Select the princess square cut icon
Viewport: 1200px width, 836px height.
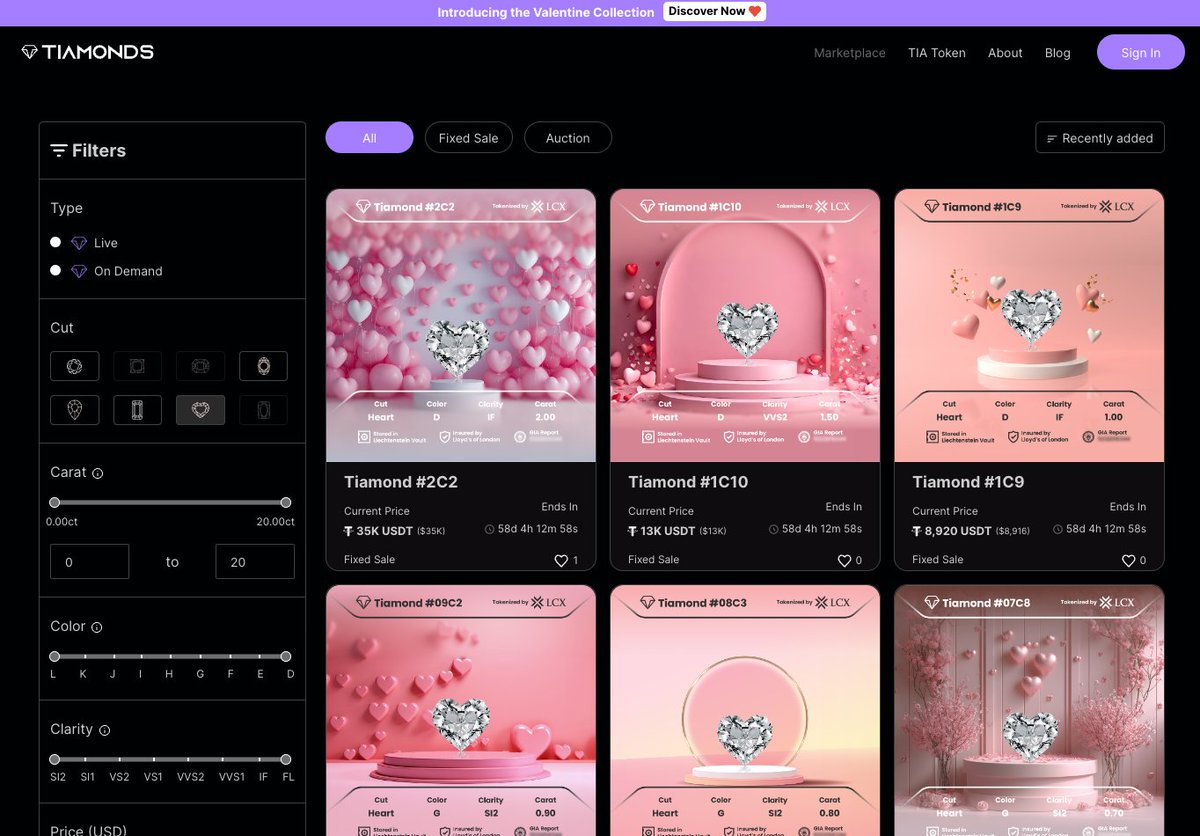[137, 366]
